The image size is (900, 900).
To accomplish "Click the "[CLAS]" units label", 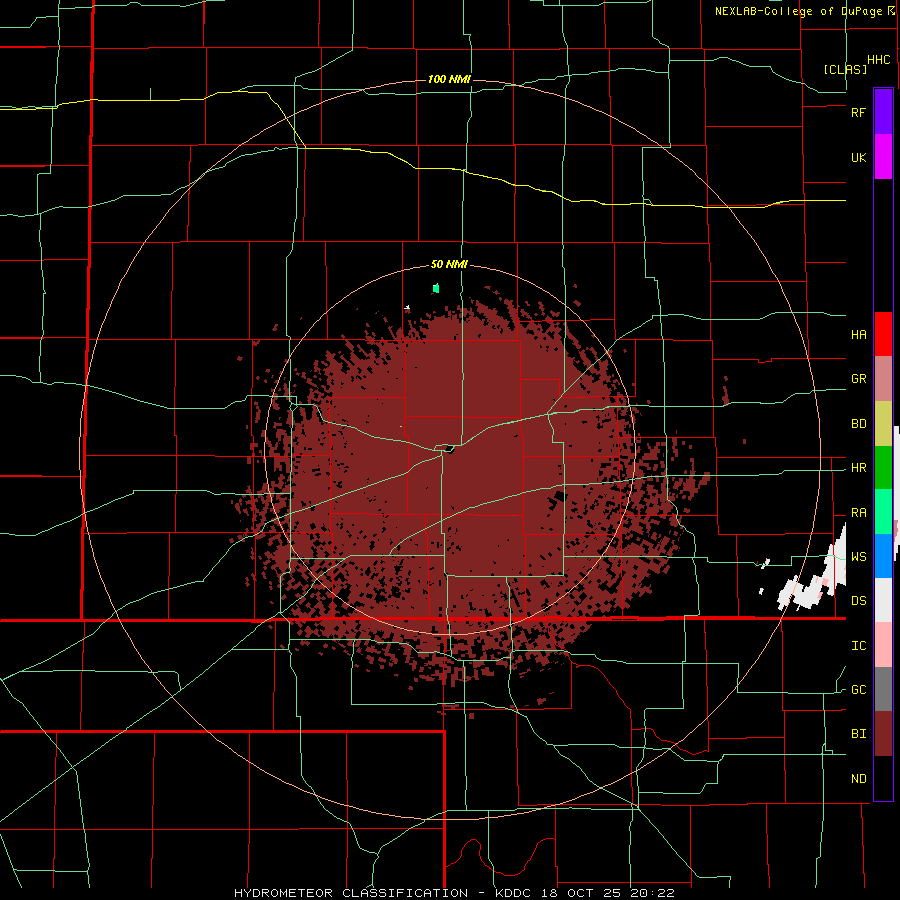I will click(x=845, y=69).
